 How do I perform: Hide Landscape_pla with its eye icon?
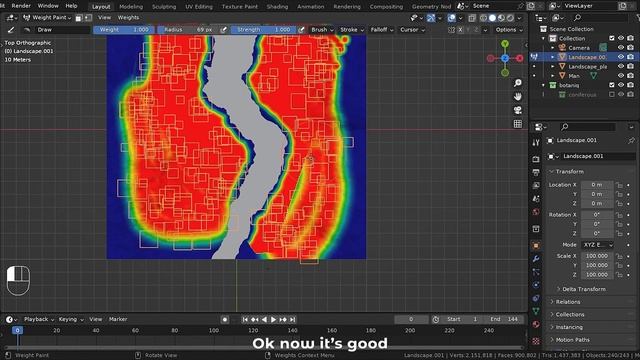pos(621,67)
